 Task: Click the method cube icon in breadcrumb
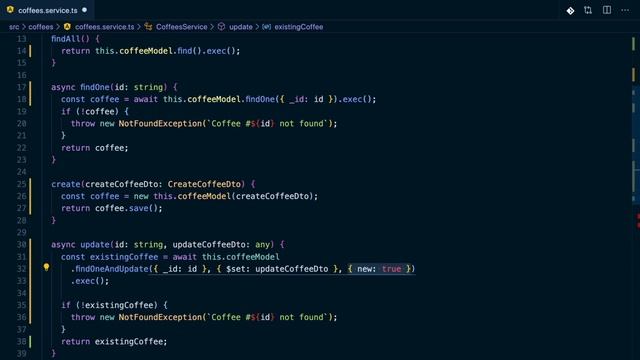221,27
